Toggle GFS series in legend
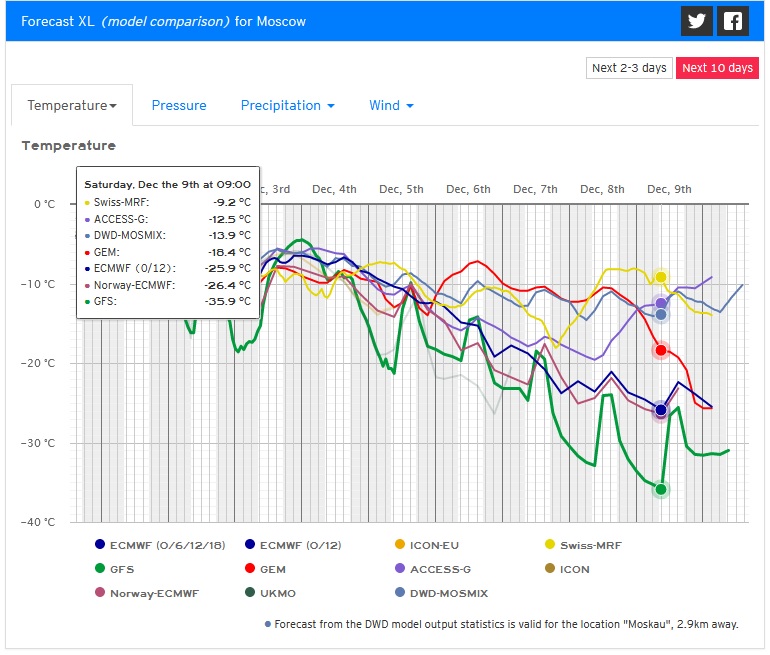 point(114,569)
